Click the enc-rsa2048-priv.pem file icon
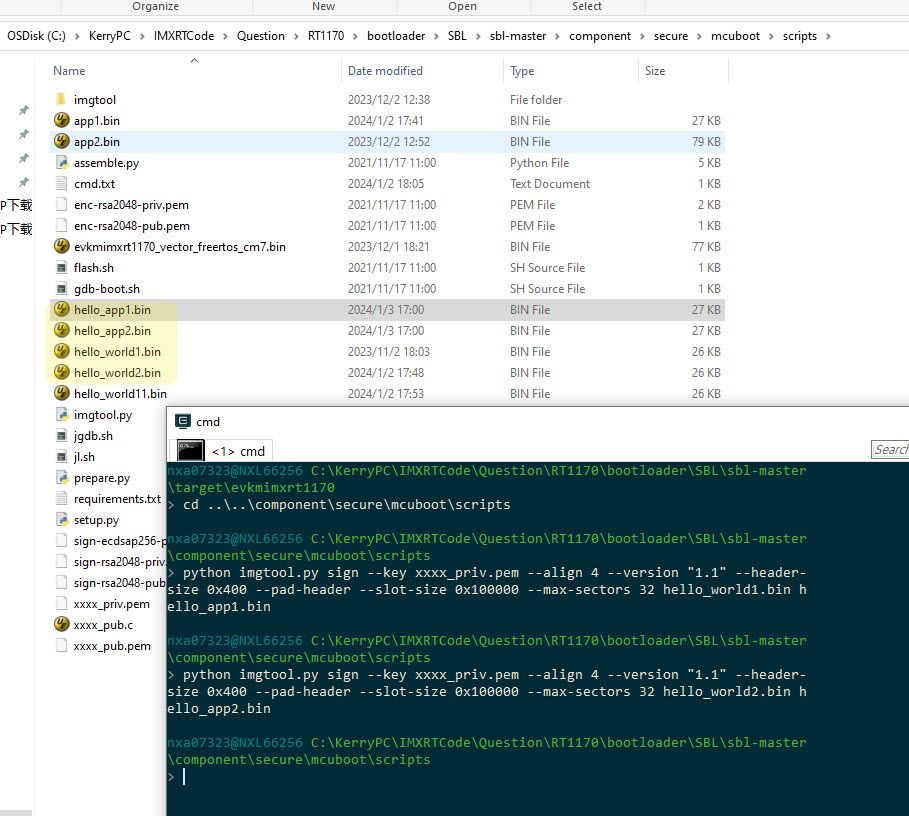This screenshot has width=909, height=816. coord(61,204)
